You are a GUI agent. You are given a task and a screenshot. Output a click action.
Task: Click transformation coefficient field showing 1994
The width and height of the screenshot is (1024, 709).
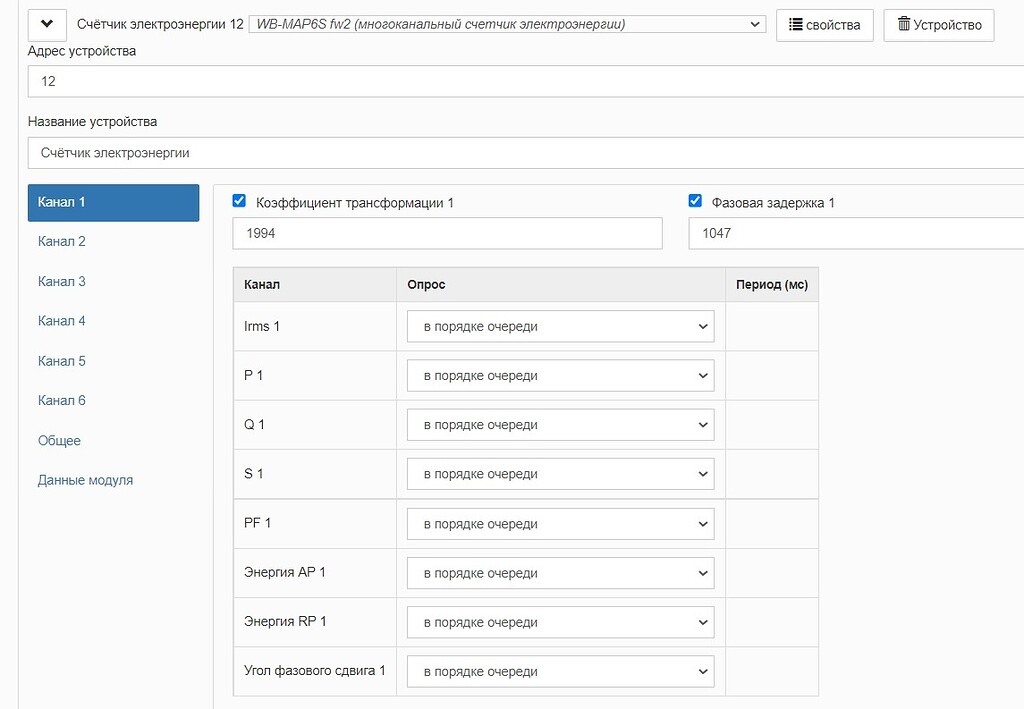447,233
